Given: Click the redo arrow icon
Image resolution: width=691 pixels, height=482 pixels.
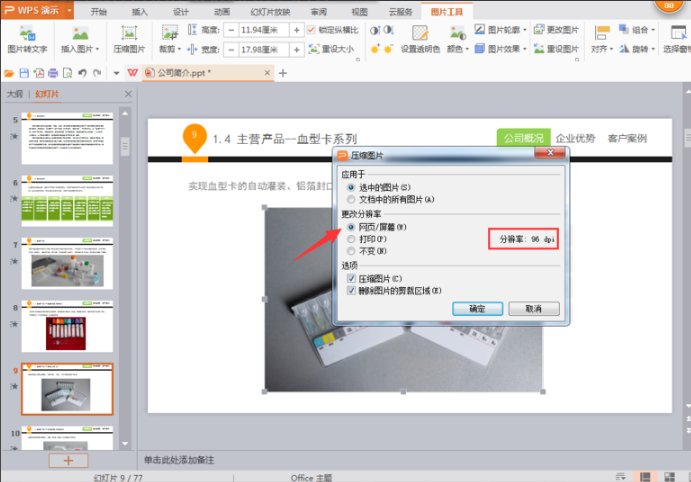Looking at the screenshot, I should (x=97, y=73).
